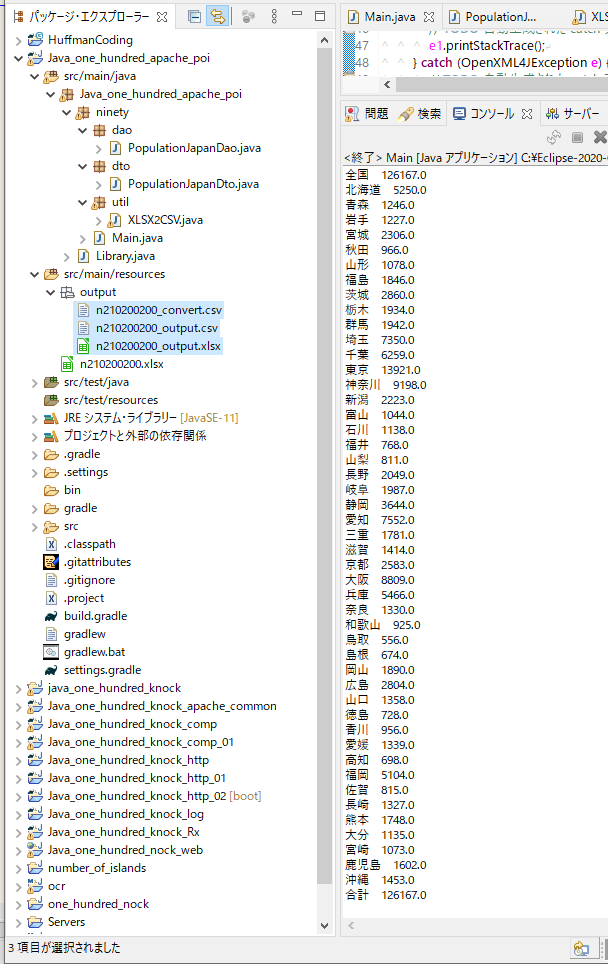Viewport: 608px width, 964px height.
Task: Click JRE システム・ライブラリー library icon
Action: tap(51, 419)
